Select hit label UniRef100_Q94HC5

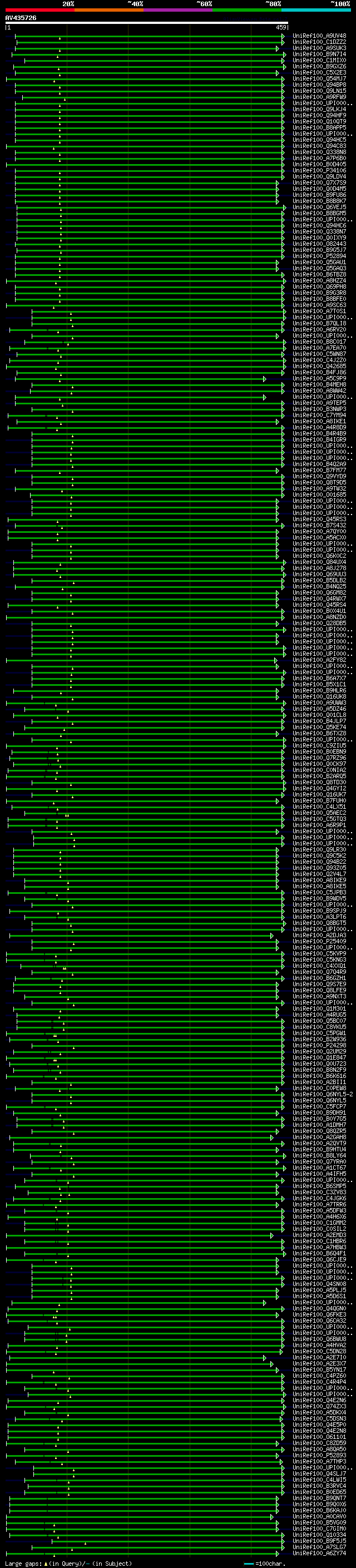[x=319, y=140]
